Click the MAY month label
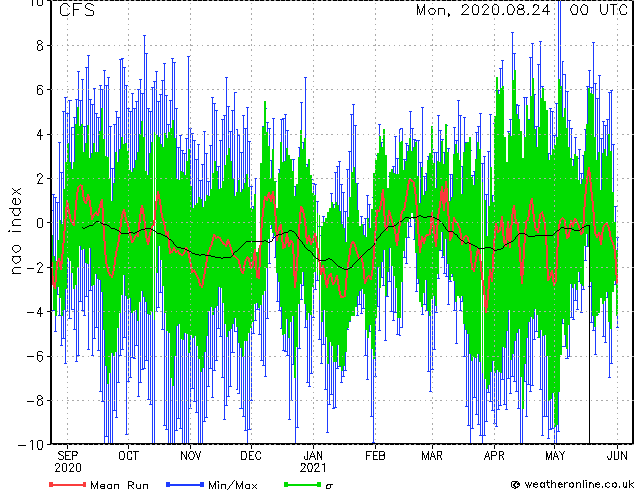Screen dimensions: 634x490 click(555, 456)
